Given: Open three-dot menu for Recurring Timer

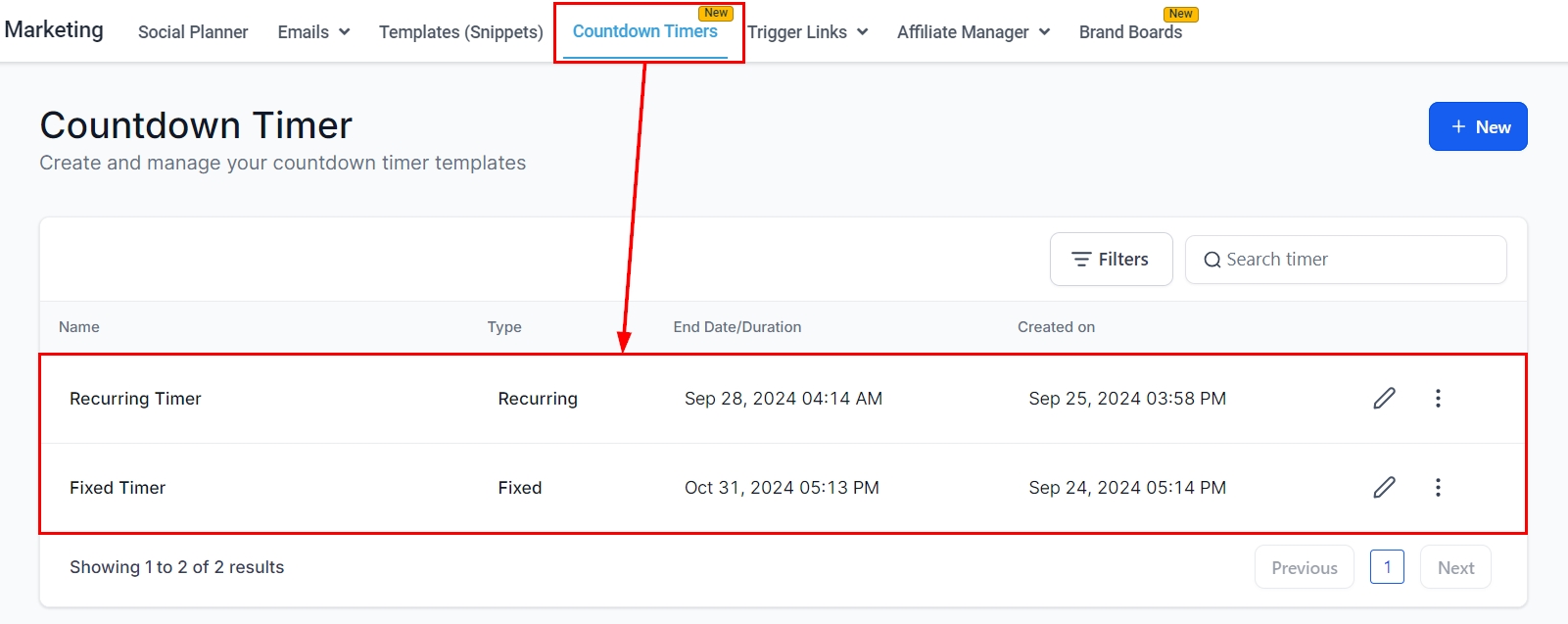Looking at the screenshot, I should click(x=1438, y=398).
